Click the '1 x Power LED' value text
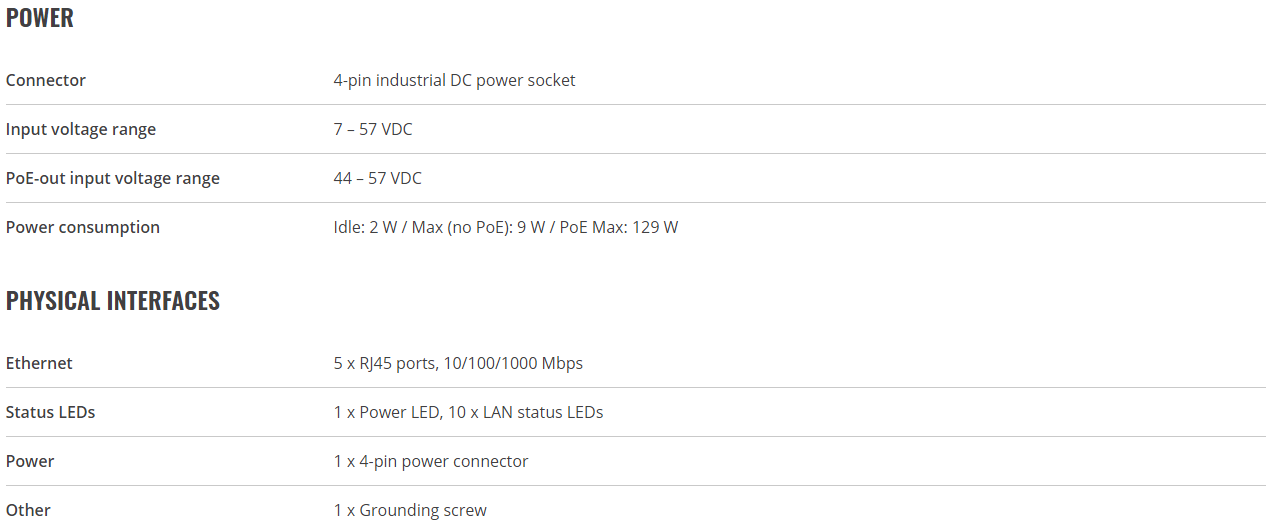Viewport: 1271px width, 531px height. coord(386,412)
